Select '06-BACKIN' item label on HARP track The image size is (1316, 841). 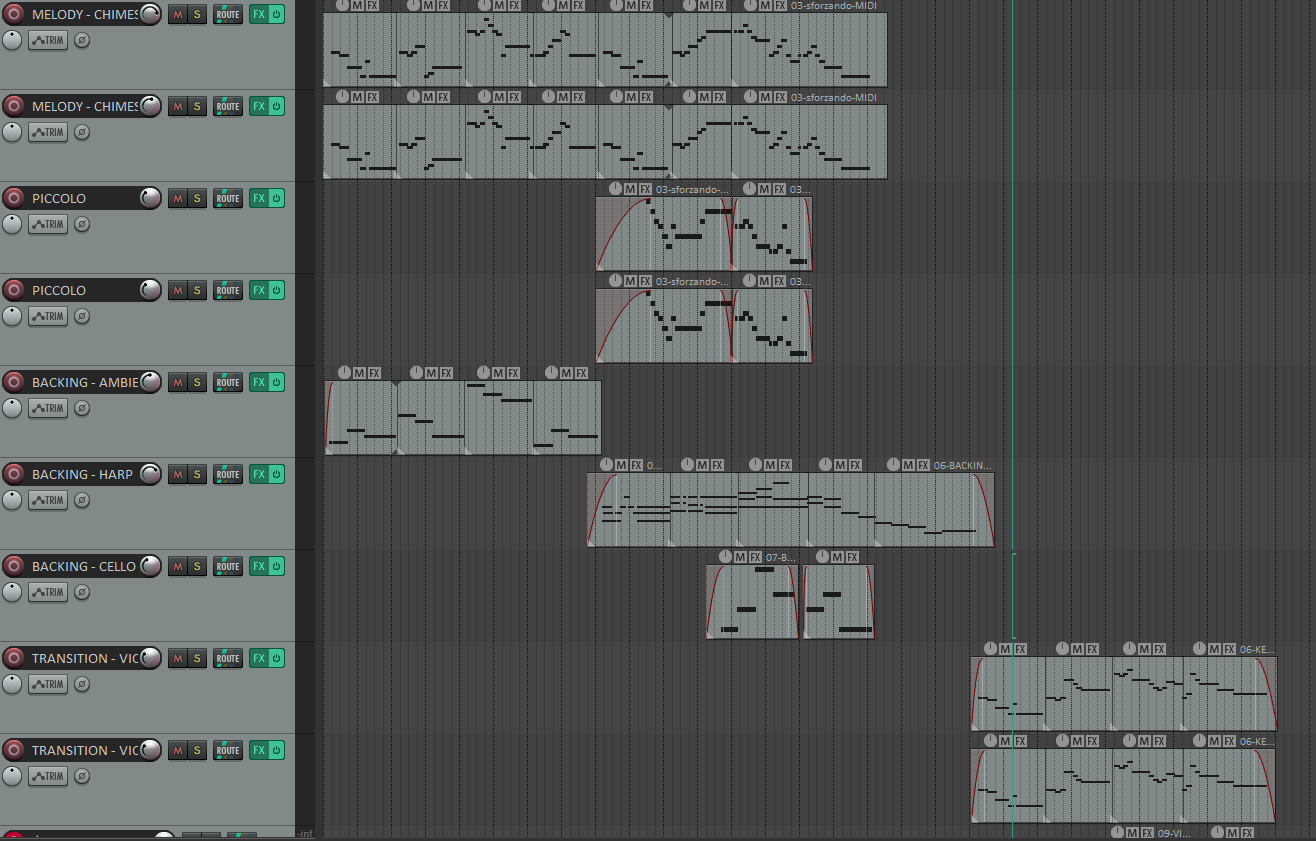(x=963, y=464)
